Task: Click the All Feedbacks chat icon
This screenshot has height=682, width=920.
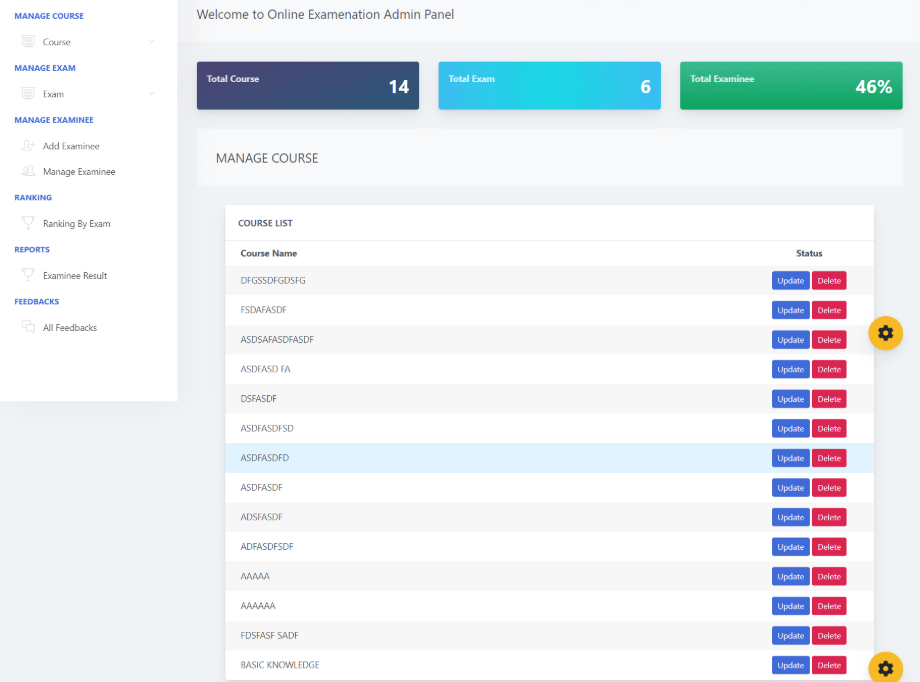Action: 28,328
